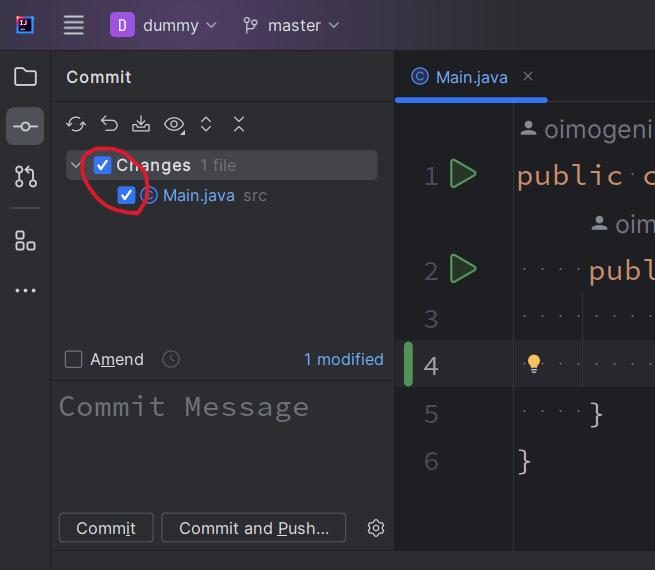The image size is (655, 570).
Task: Open the Pull Requests sidebar icon
Action: tap(25, 178)
